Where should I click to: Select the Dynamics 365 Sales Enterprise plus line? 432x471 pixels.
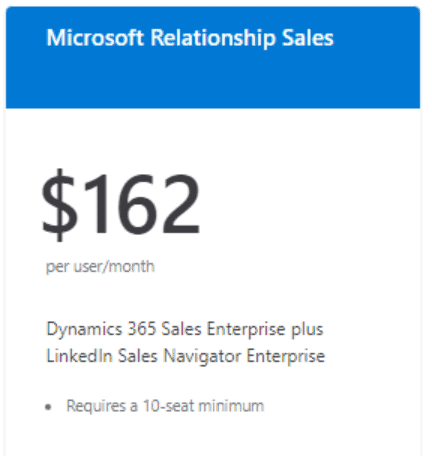185,330
